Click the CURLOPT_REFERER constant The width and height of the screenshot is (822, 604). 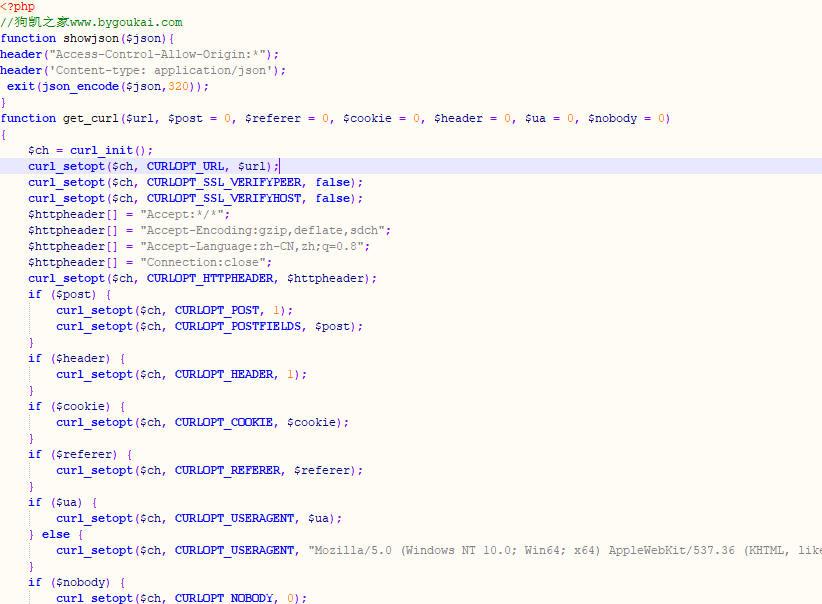point(228,470)
